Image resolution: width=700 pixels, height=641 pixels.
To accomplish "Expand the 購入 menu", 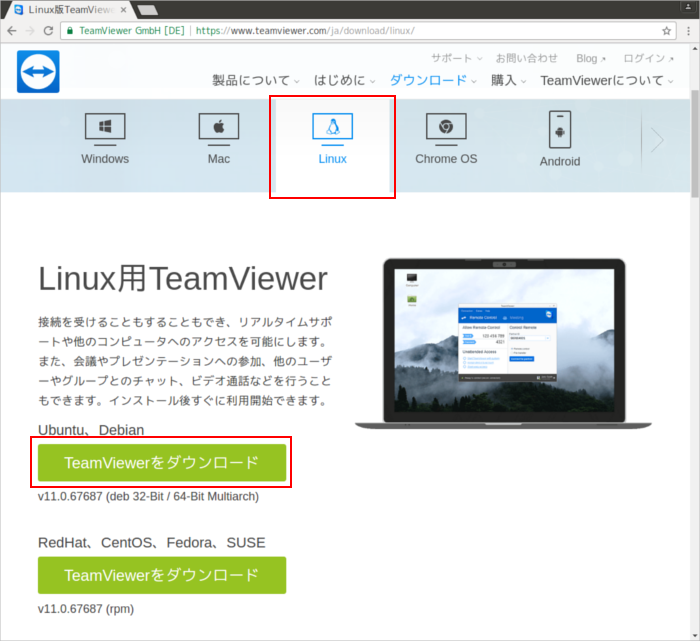I will (508, 80).
